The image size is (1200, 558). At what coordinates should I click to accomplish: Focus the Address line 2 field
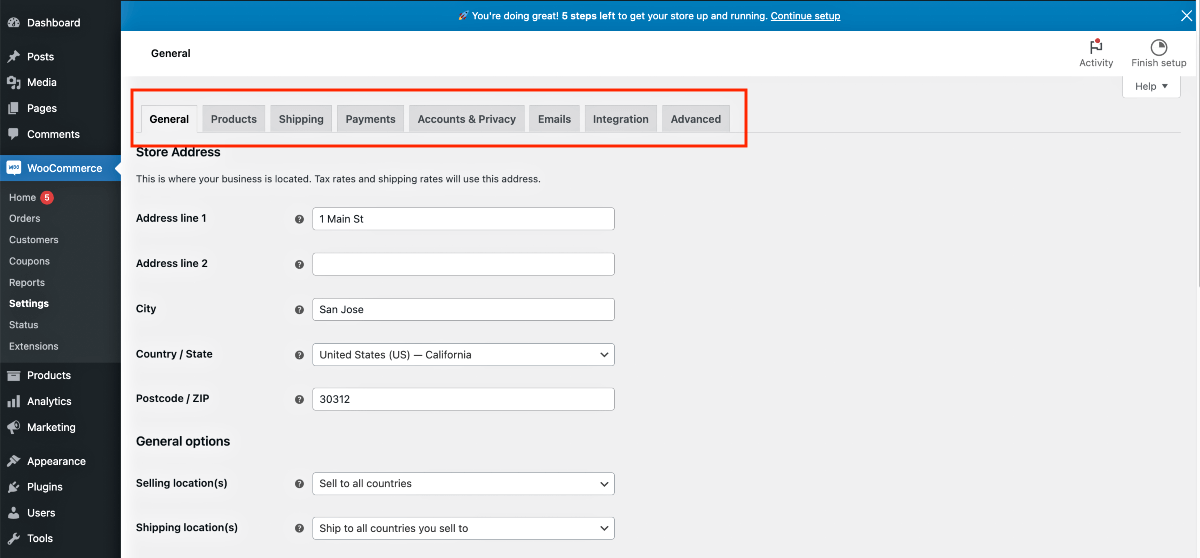(463, 264)
